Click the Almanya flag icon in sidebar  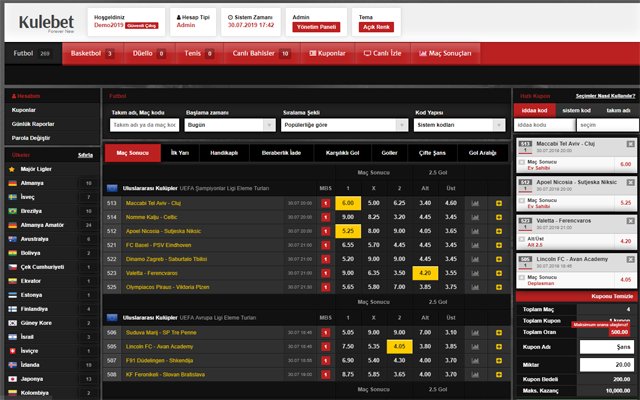point(10,183)
